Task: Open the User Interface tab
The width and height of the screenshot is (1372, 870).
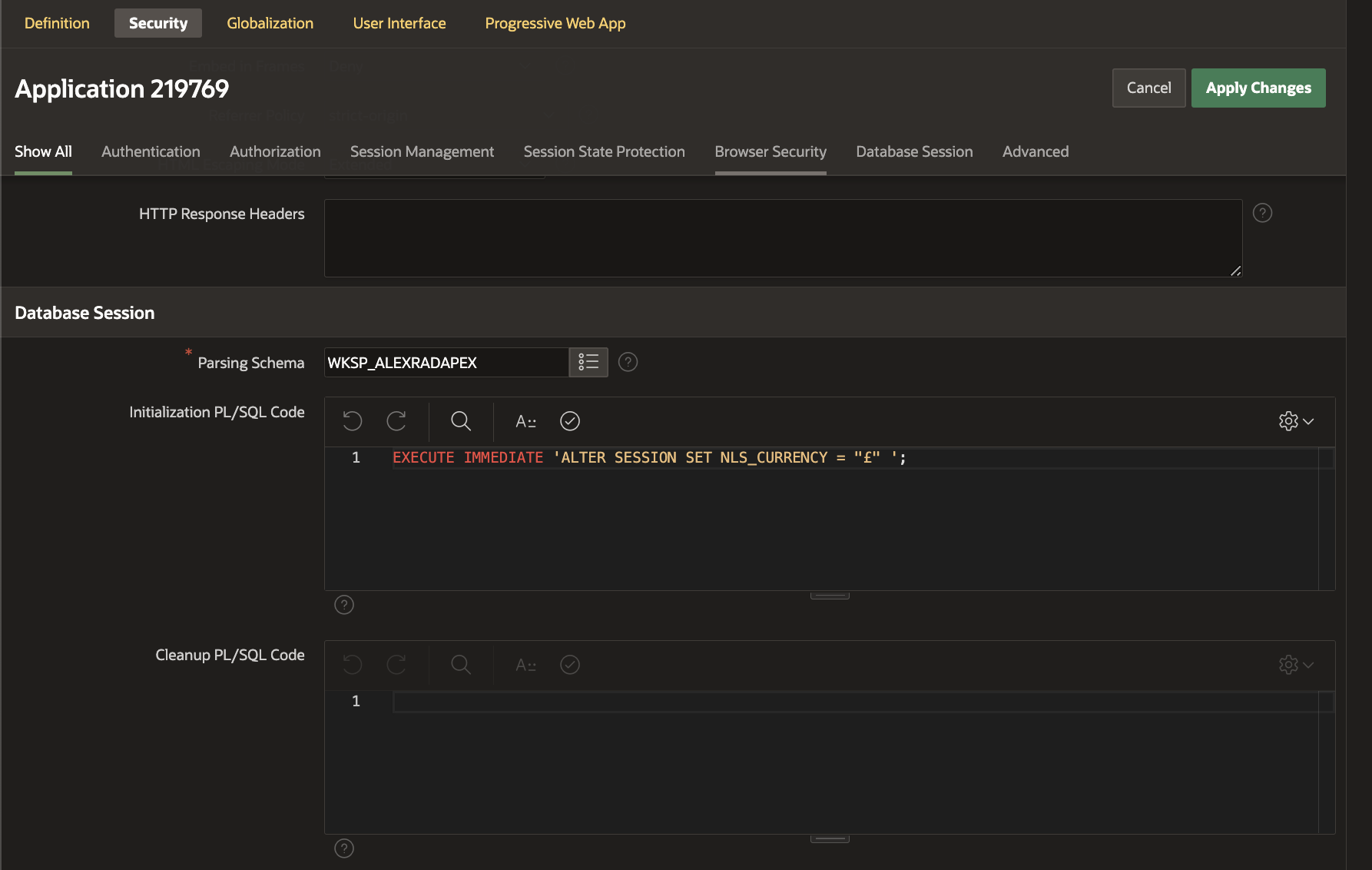Action: click(x=399, y=23)
